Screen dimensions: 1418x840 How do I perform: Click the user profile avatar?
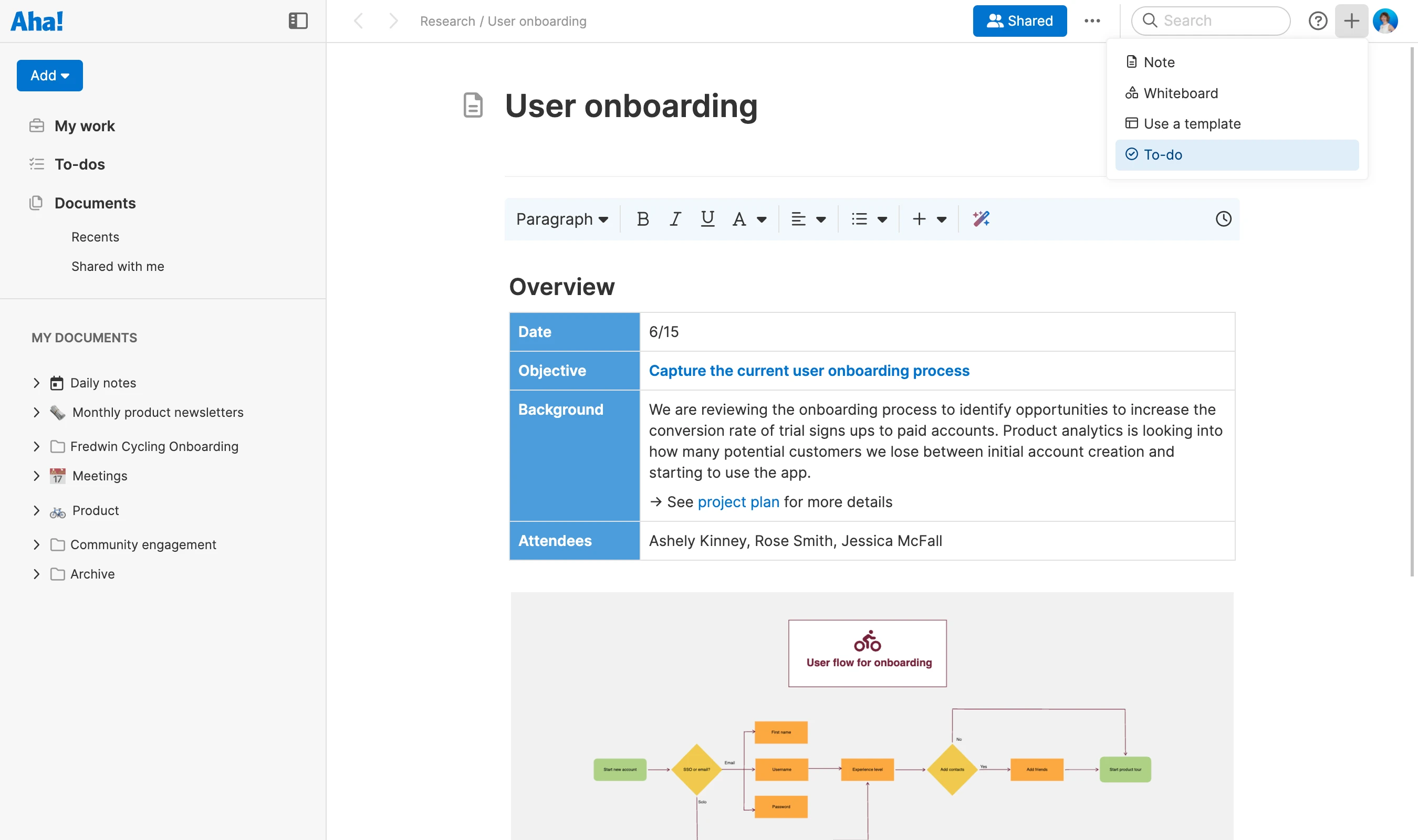(1384, 21)
